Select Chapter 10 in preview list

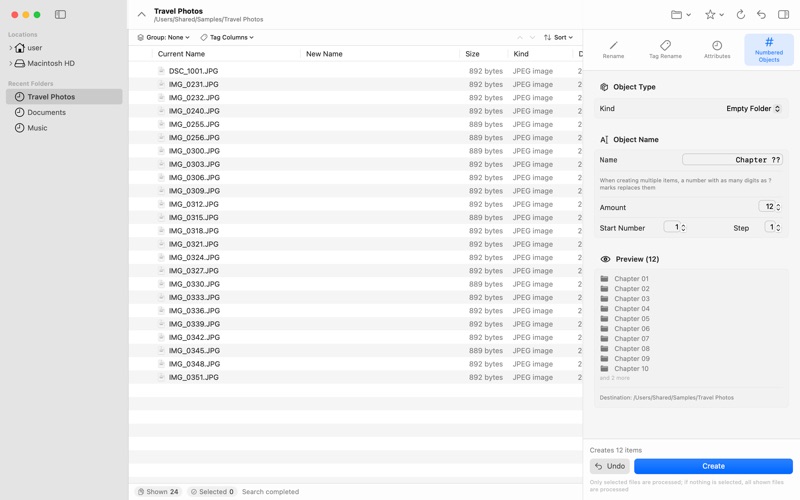pyautogui.click(x=631, y=368)
